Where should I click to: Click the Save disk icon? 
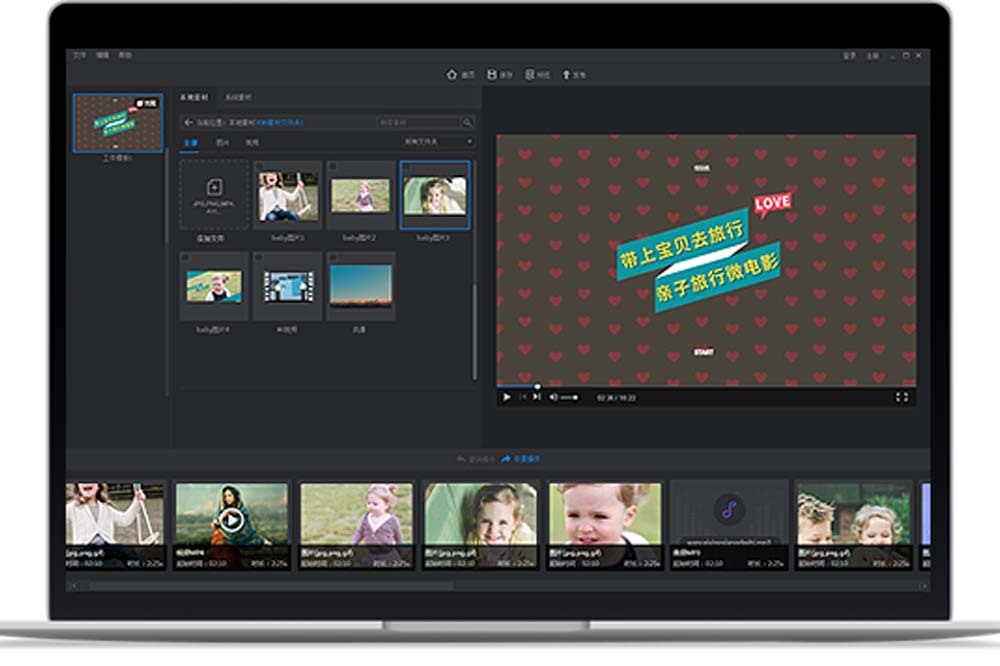tap(492, 75)
